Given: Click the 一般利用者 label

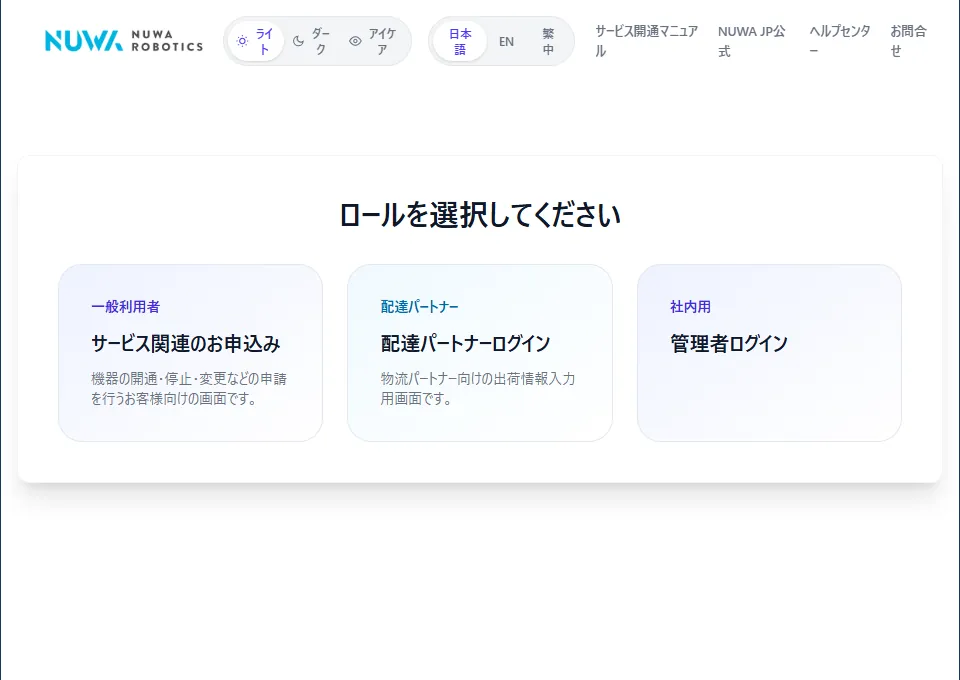Looking at the screenshot, I should click(126, 307).
